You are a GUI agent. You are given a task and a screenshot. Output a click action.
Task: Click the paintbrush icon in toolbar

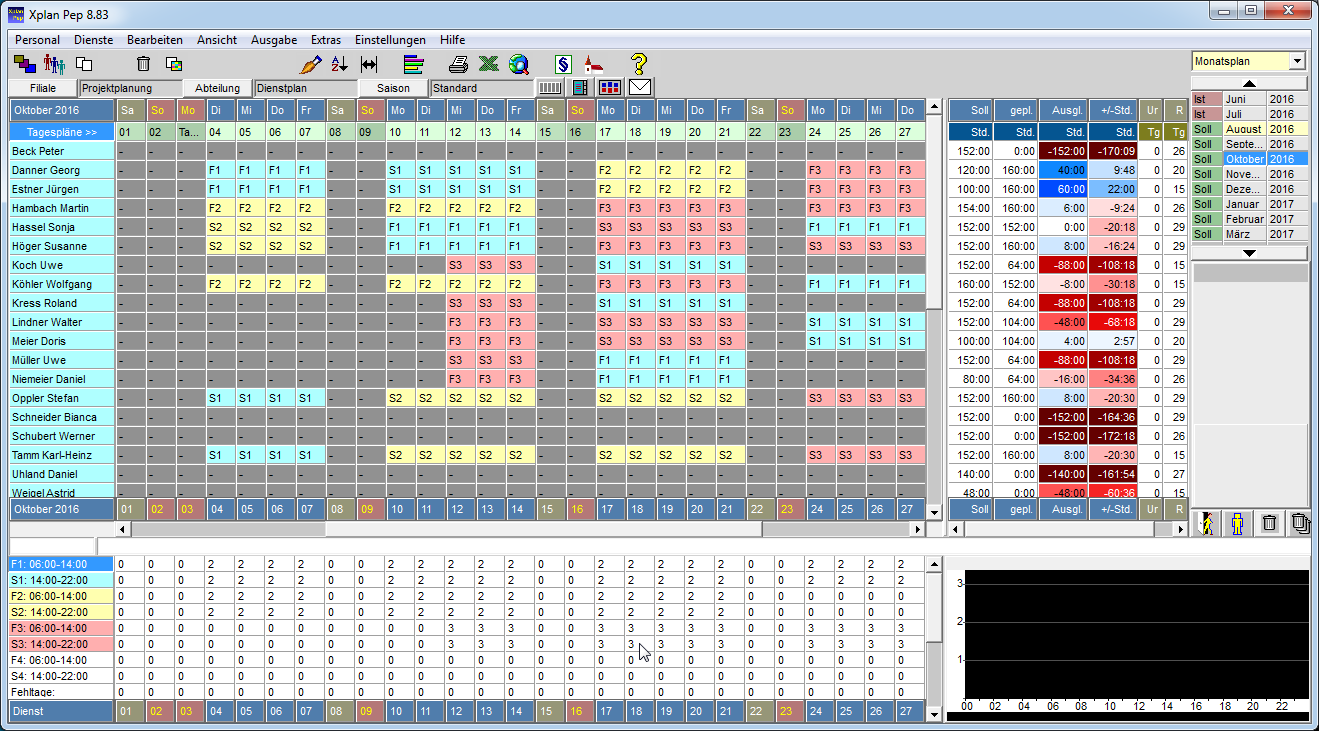tap(311, 64)
